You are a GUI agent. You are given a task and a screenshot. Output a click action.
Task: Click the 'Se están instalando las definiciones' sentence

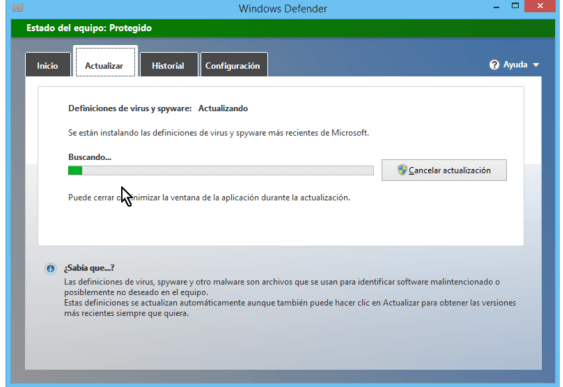tap(219, 133)
